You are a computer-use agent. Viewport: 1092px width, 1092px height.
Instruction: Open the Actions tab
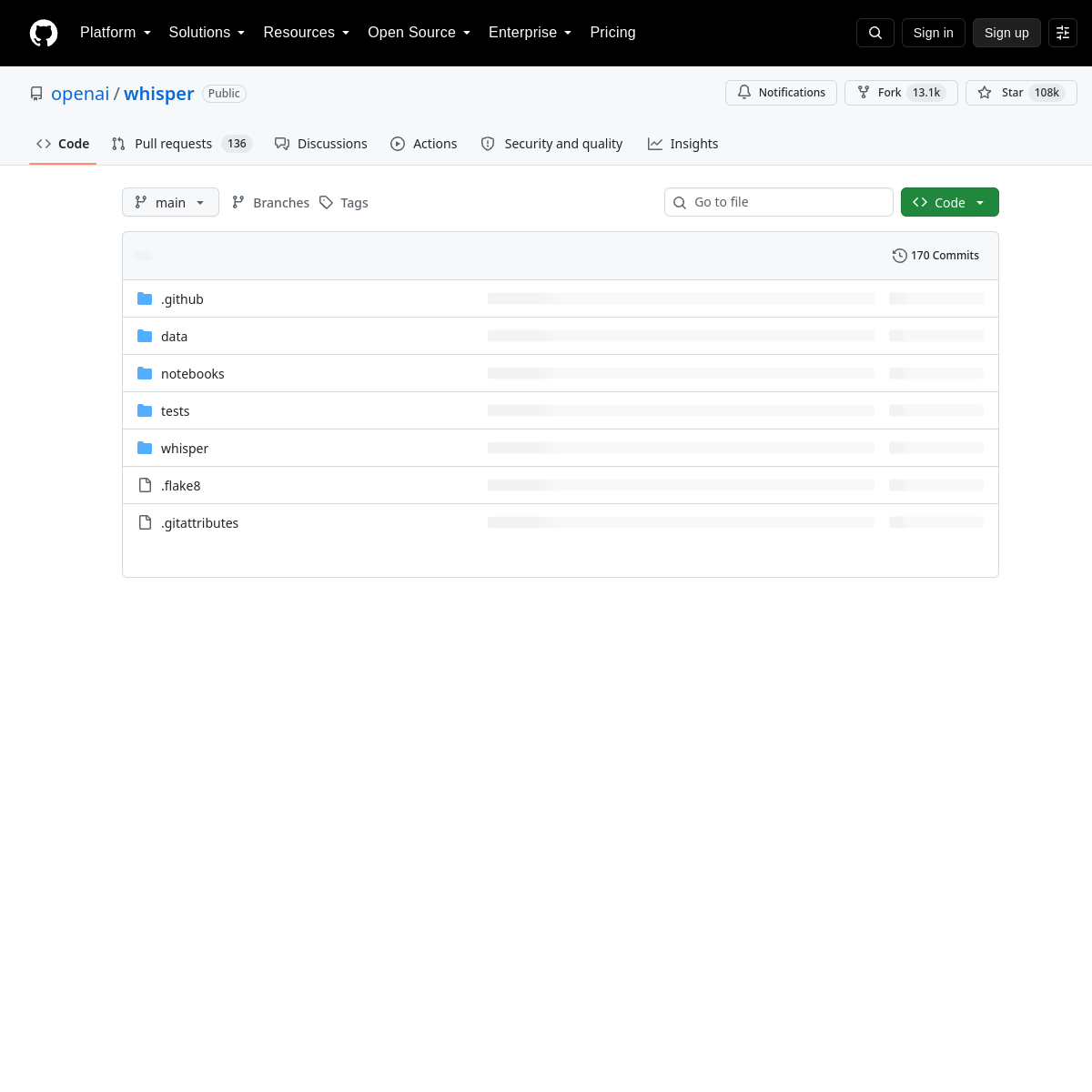click(x=424, y=144)
